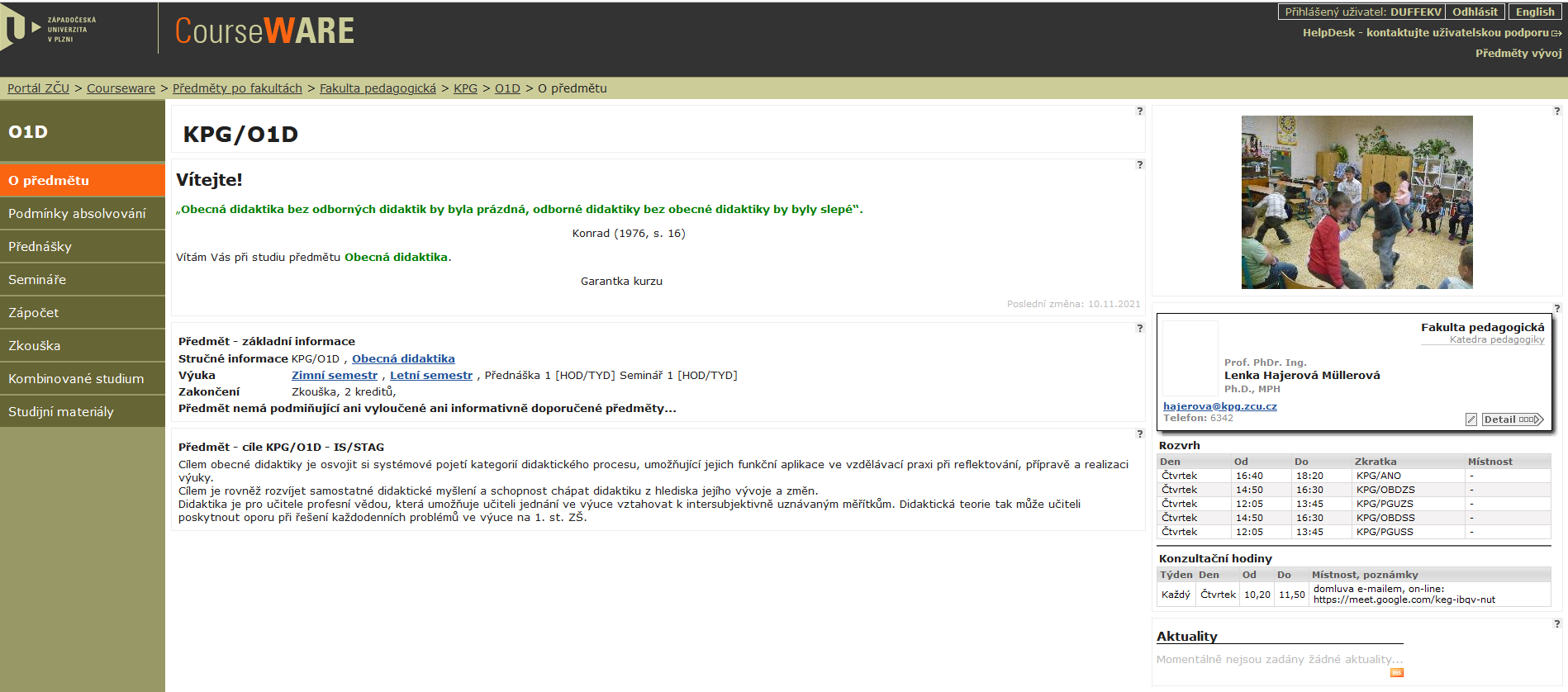
Task: Open help icon beside the KPG/O1D title
Action: (x=1139, y=111)
